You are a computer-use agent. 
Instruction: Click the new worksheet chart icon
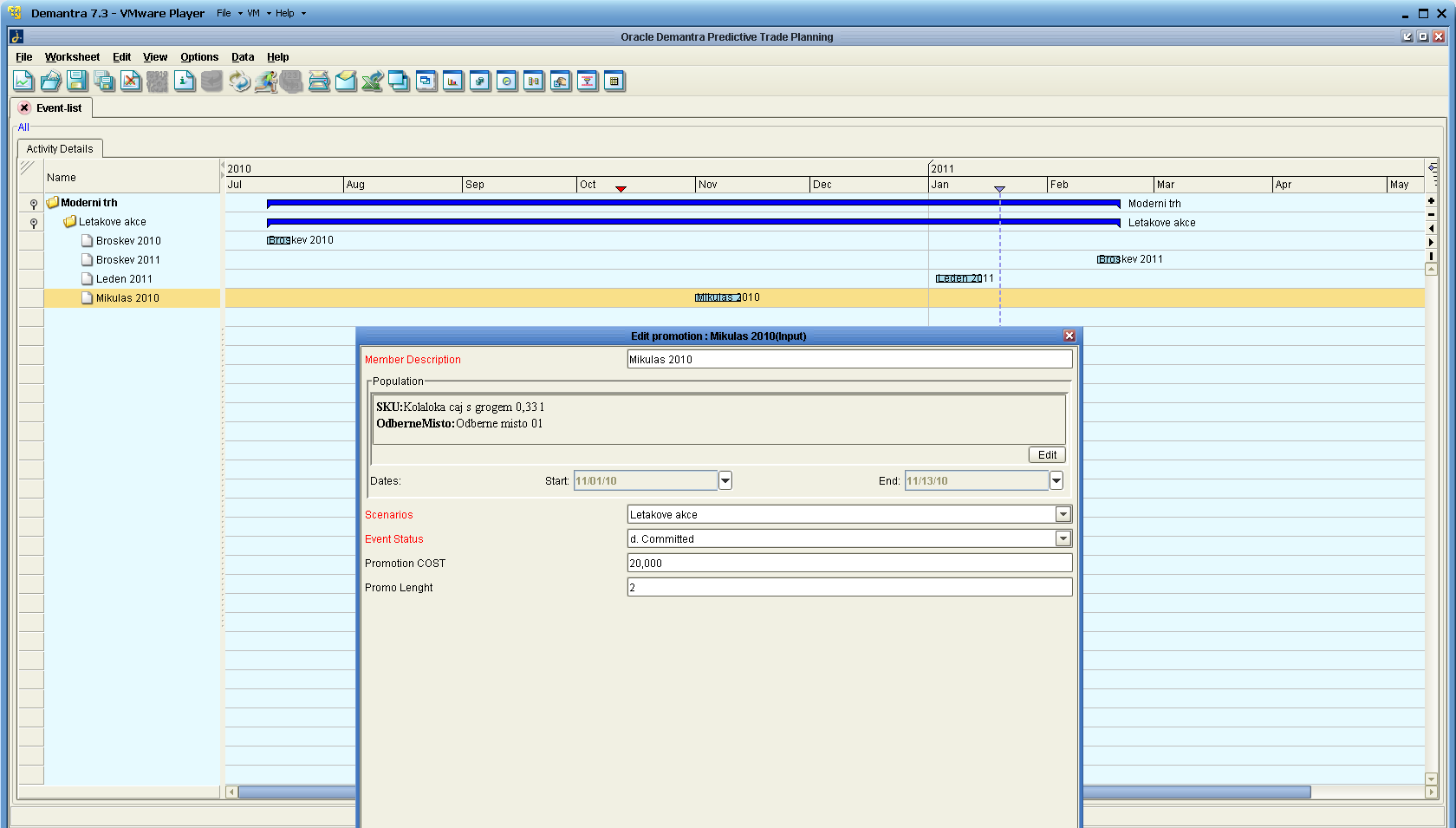pyautogui.click(x=23, y=81)
